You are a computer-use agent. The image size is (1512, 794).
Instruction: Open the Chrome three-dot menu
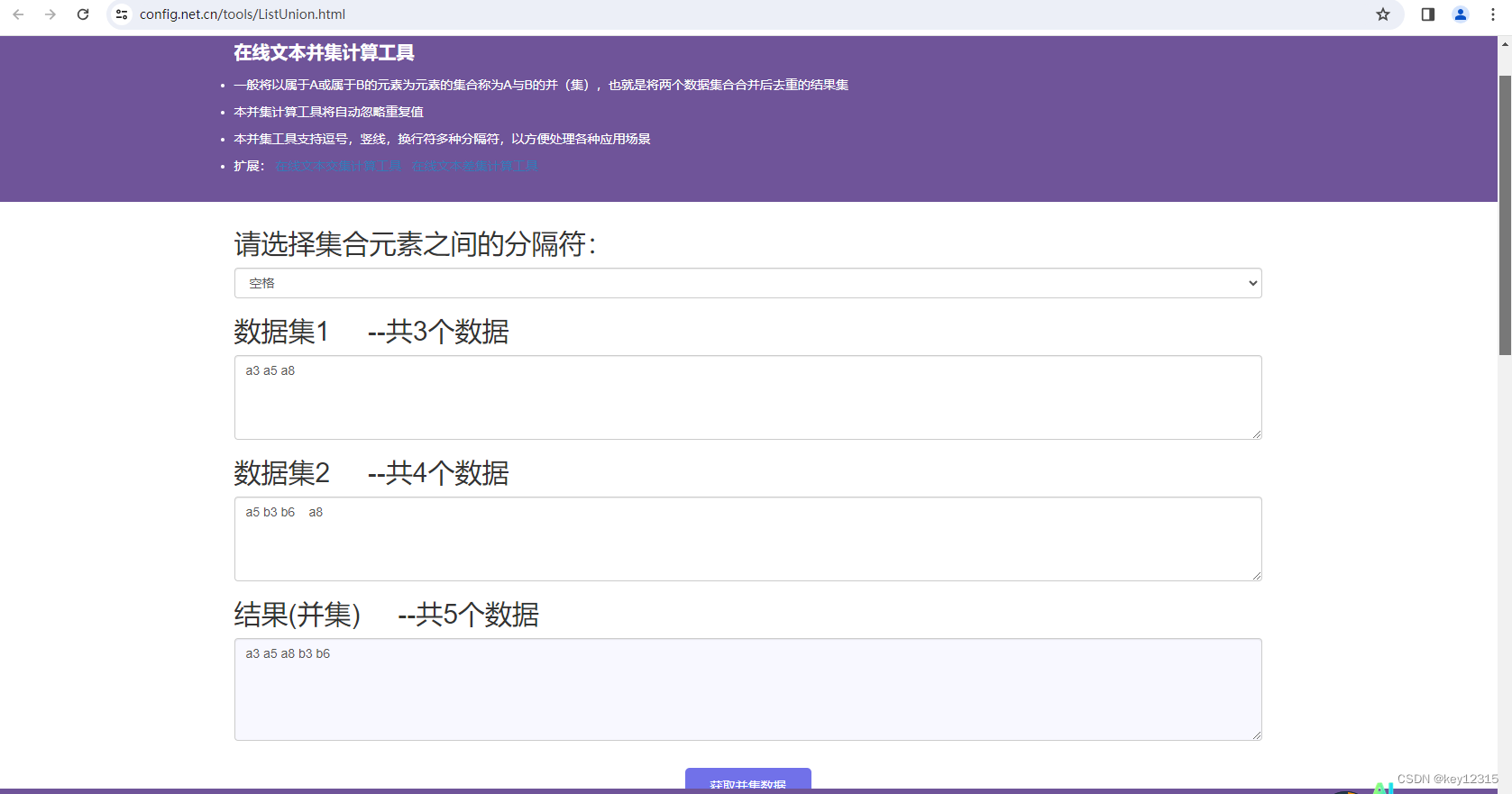click(x=1493, y=14)
